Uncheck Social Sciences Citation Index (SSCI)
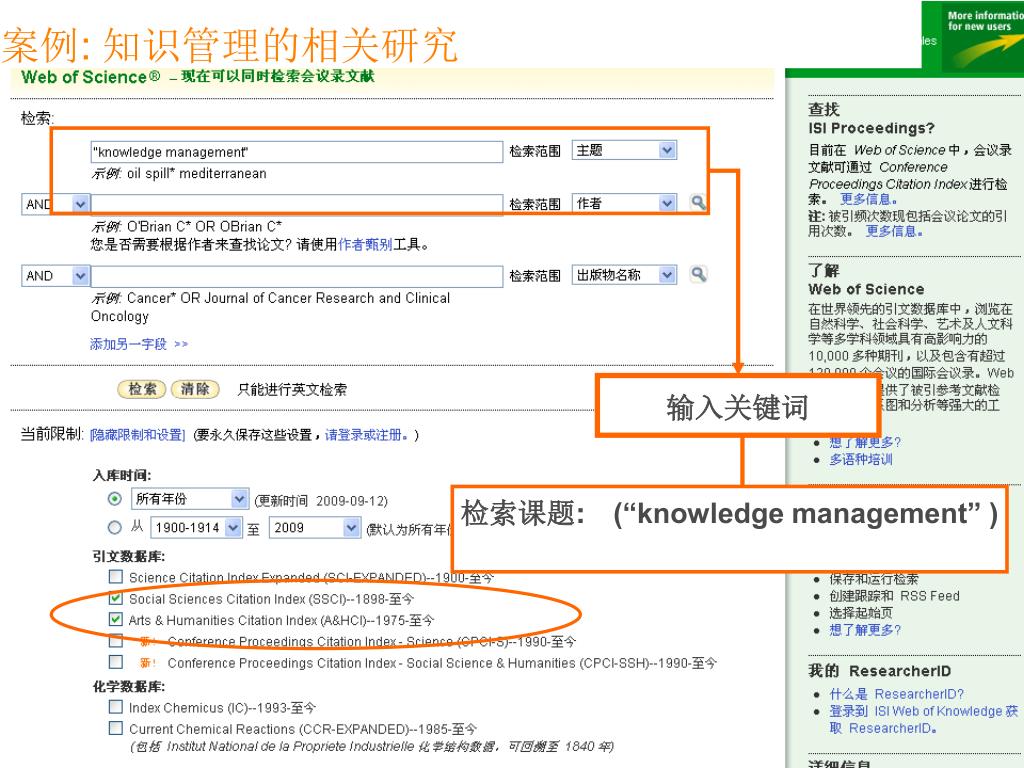Screen dimensions: 1024x768 116,598
